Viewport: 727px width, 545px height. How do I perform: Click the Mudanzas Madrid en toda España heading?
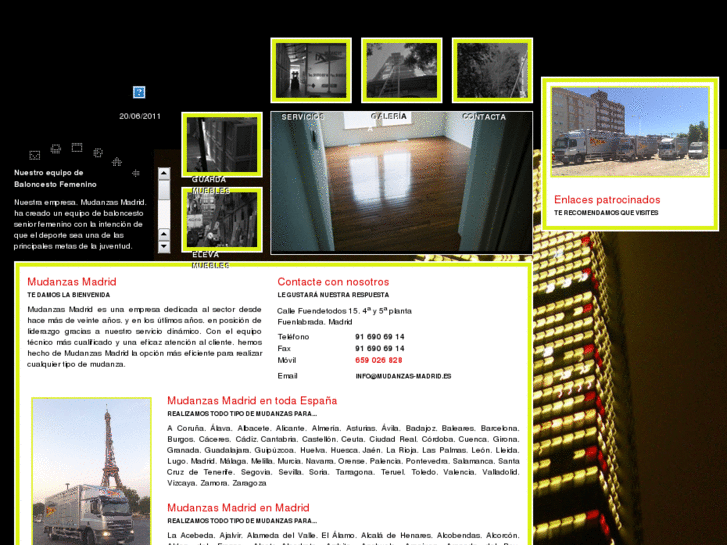252,401
